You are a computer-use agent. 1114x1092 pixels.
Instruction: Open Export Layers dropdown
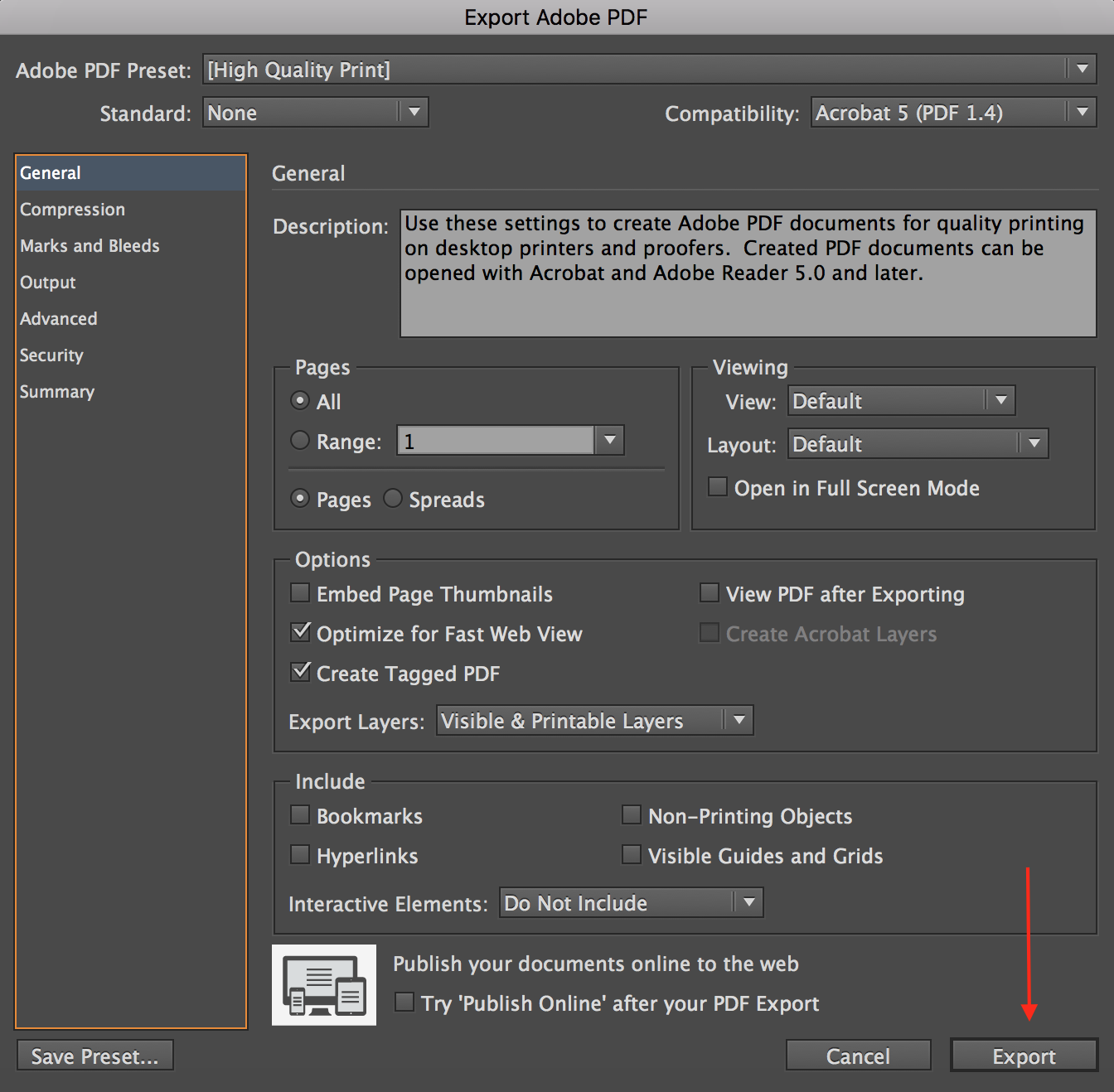[595, 721]
